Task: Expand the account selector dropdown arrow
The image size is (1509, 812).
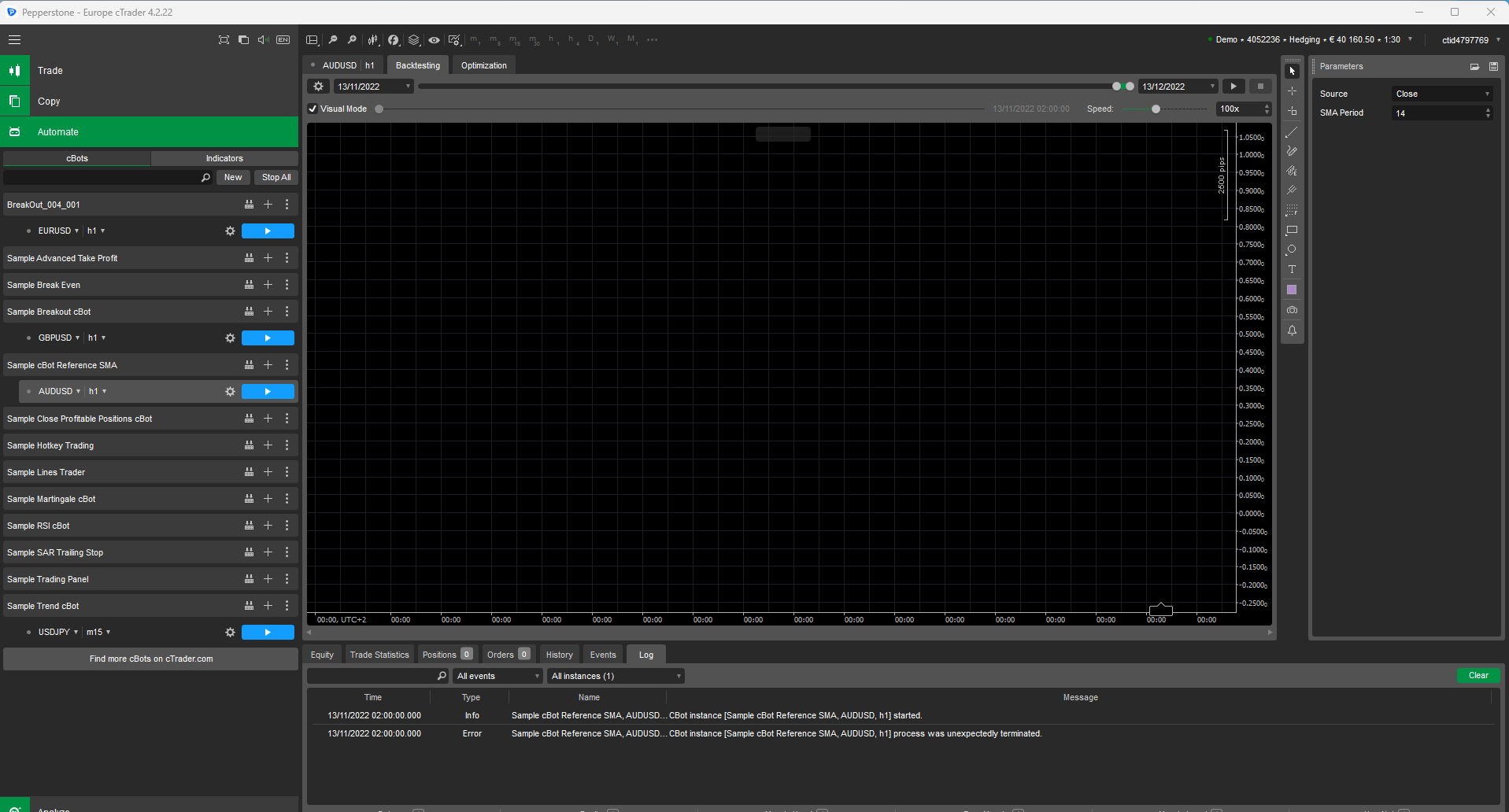Action: coord(1410,39)
